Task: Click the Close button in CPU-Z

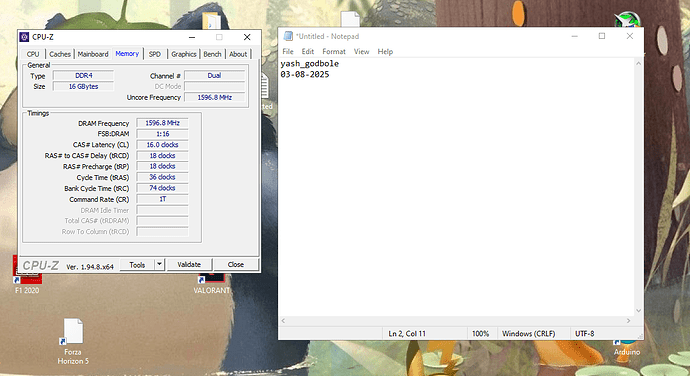Action: click(x=236, y=265)
